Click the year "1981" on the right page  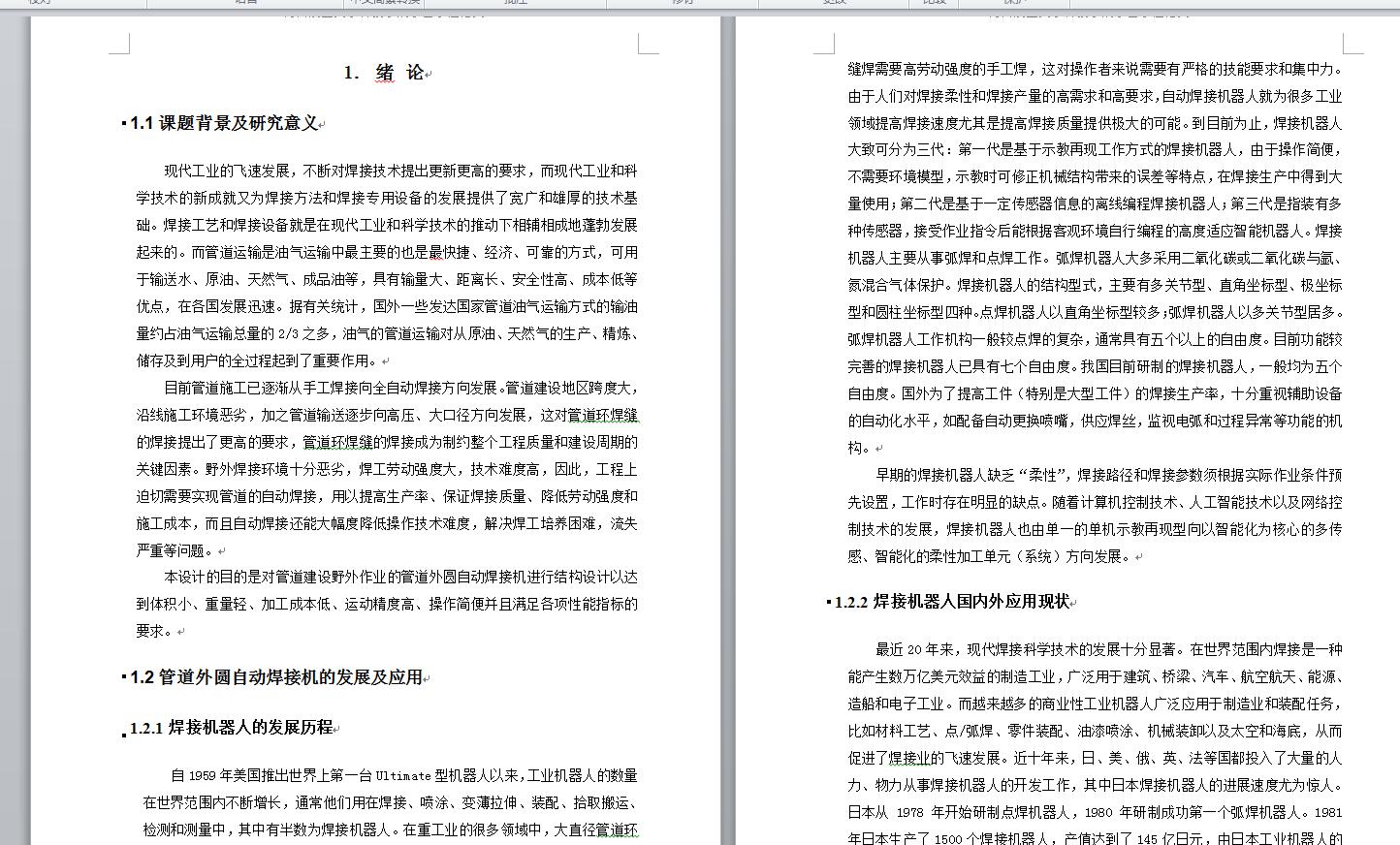pyautogui.click(x=1326, y=812)
